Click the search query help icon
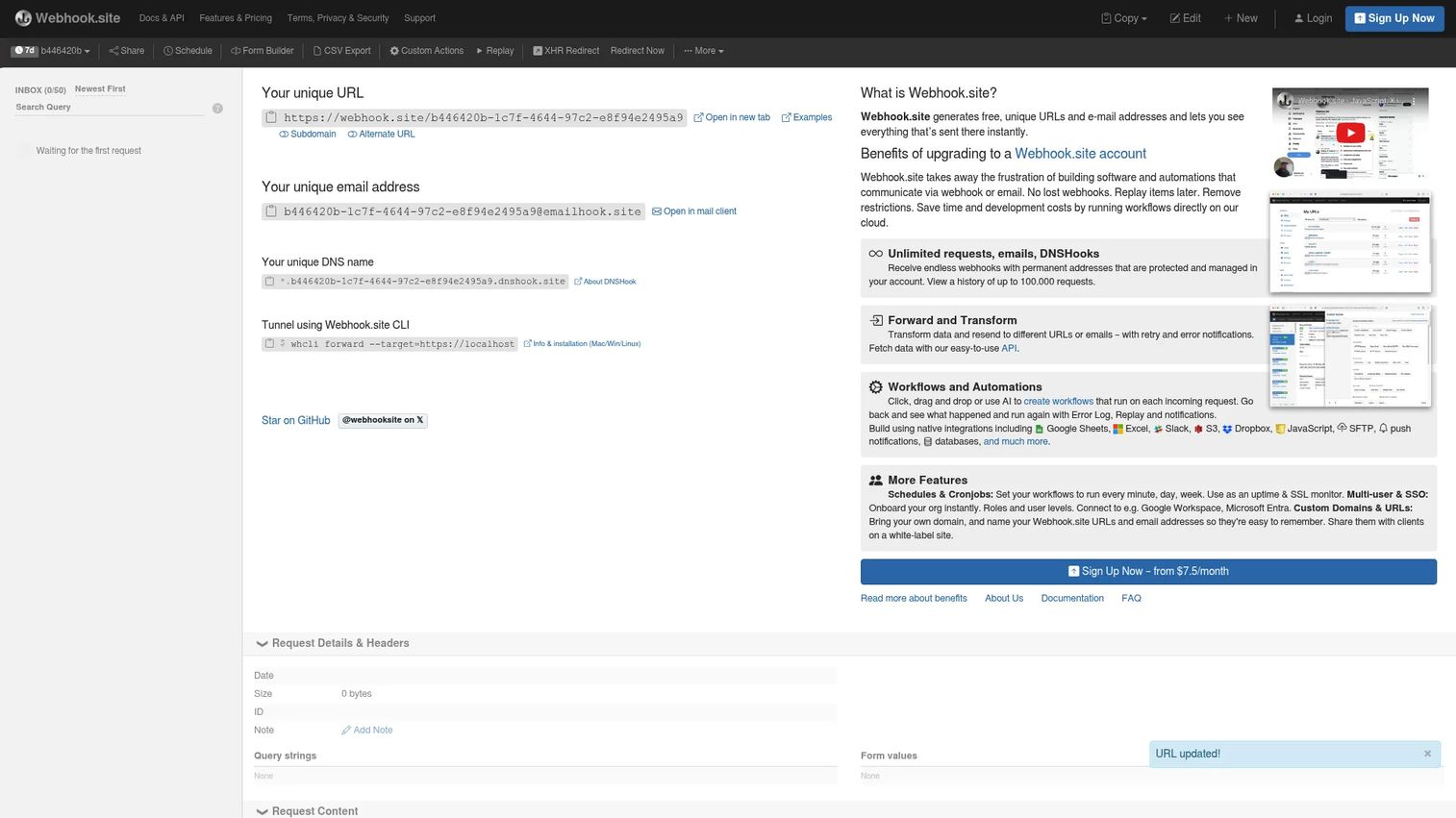 tap(217, 109)
